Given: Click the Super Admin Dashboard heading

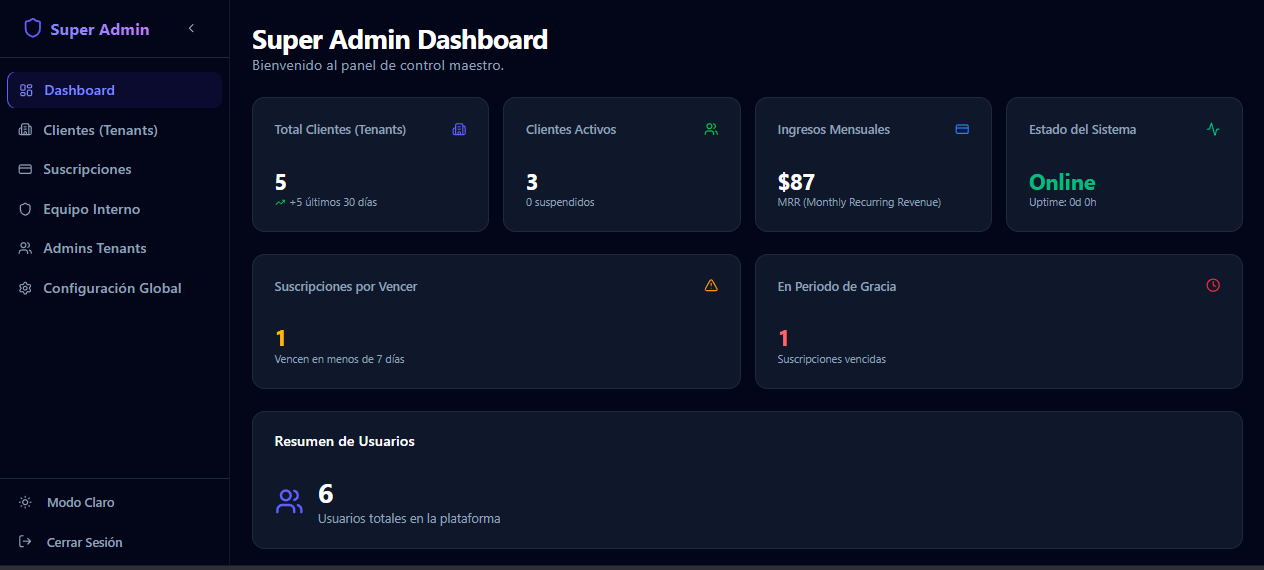Looking at the screenshot, I should (x=400, y=40).
